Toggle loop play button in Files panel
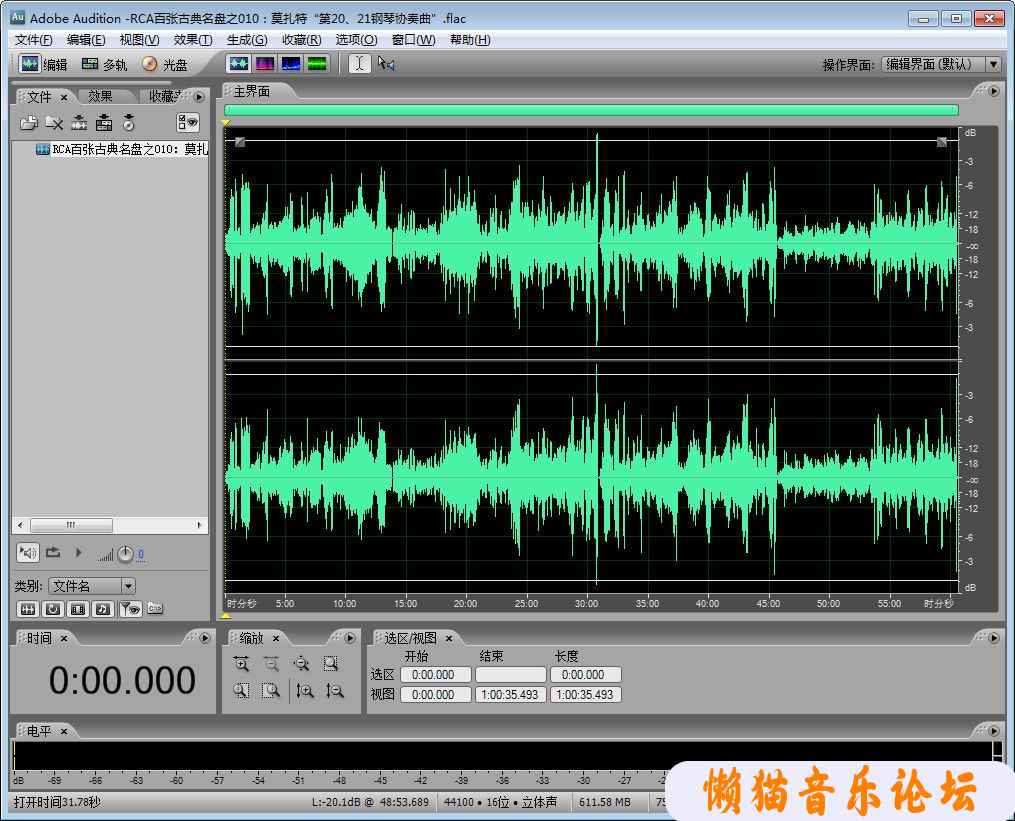The width and height of the screenshot is (1015, 821). [53, 553]
